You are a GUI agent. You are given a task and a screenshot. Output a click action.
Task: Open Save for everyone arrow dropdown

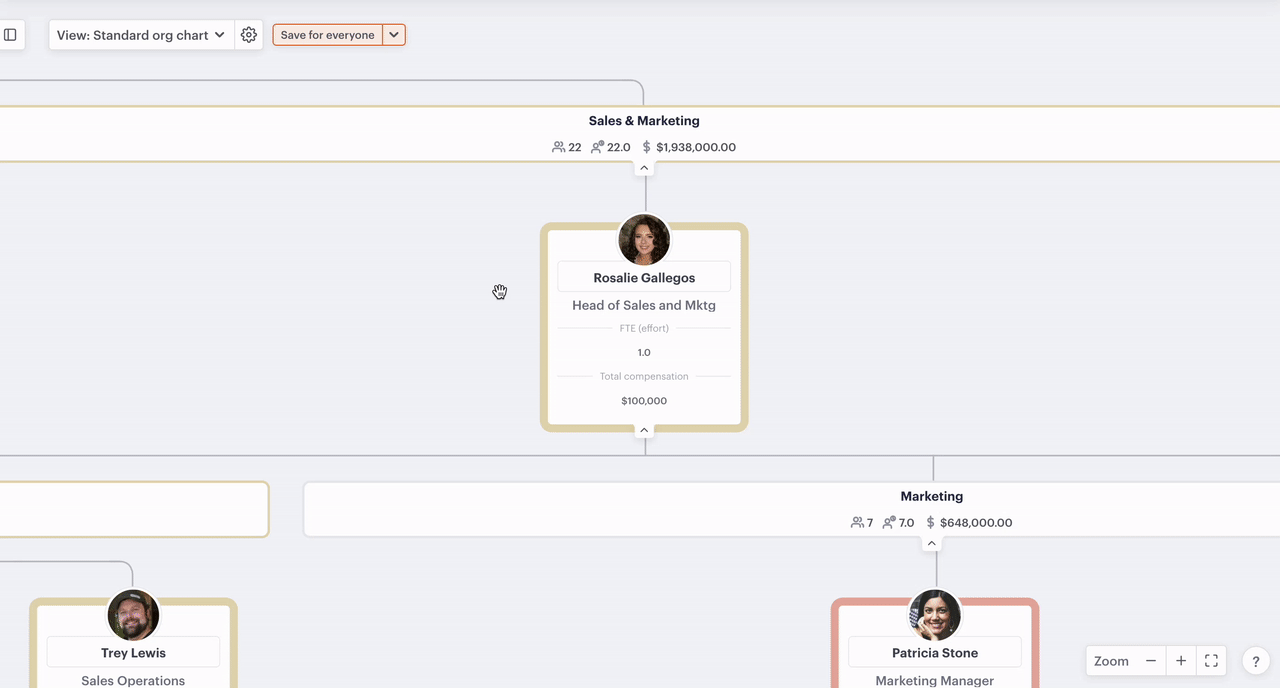pos(394,35)
